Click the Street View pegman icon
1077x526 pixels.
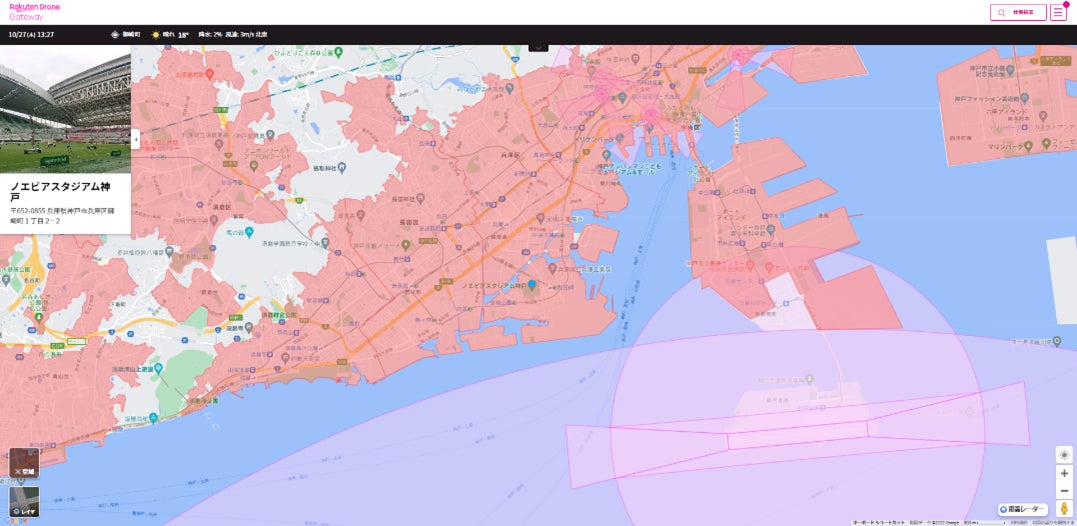pyautogui.click(x=1064, y=510)
